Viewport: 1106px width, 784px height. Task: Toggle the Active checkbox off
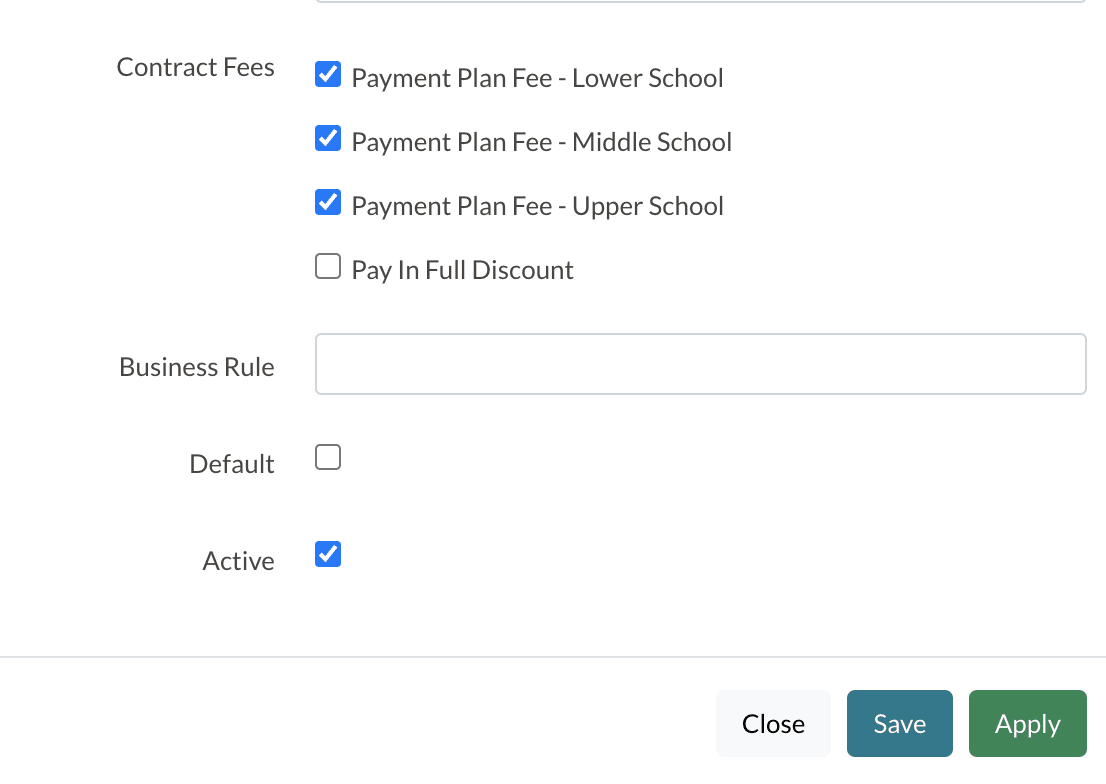tap(328, 554)
